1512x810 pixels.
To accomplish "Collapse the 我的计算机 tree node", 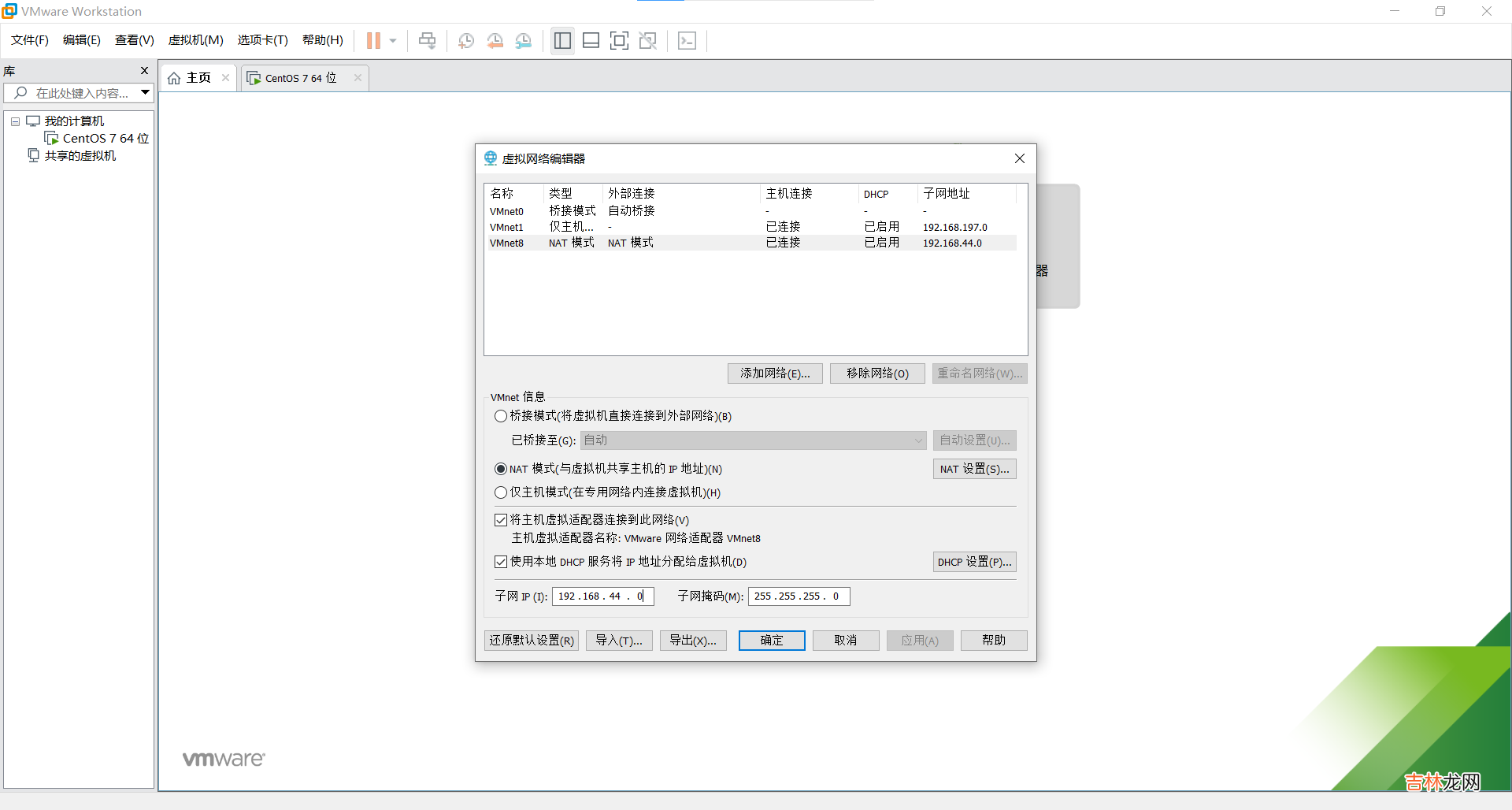I will pos(15,121).
